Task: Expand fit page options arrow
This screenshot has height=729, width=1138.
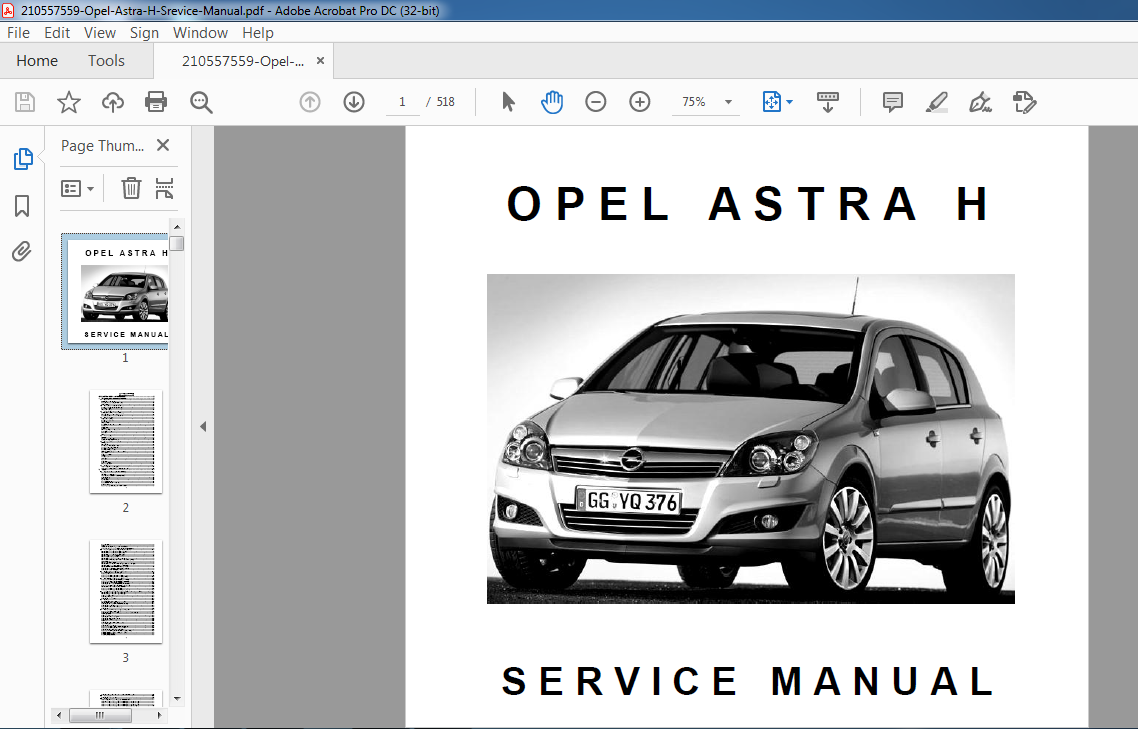Action: tap(790, 102)
